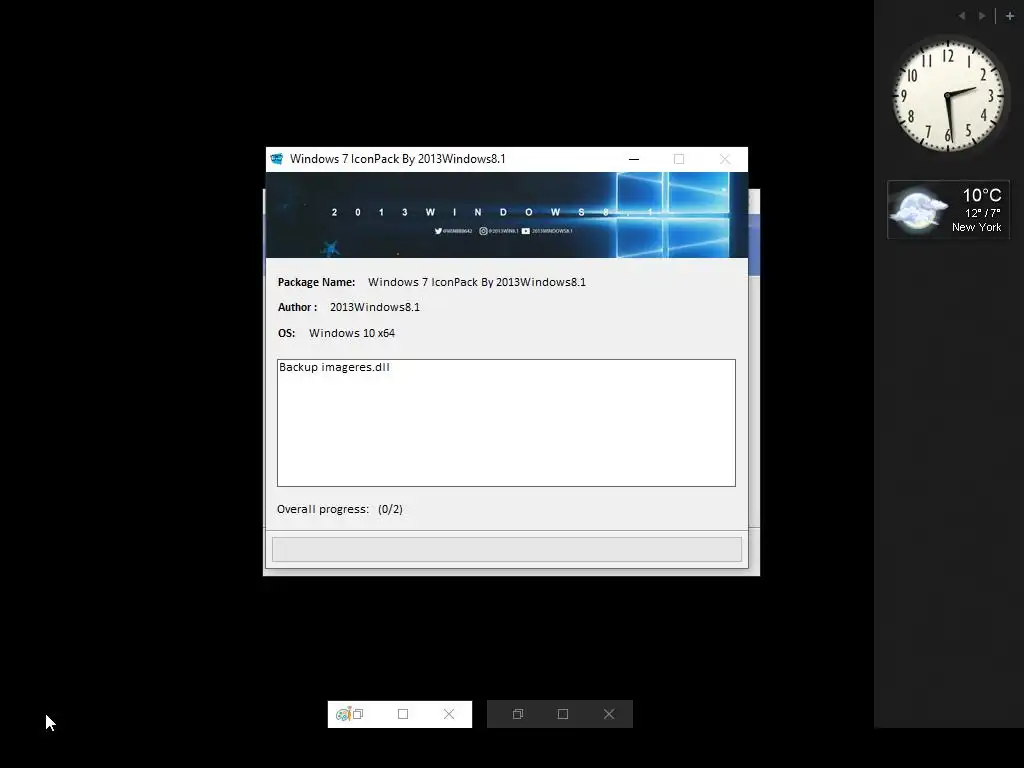Viewport: 1024px width, 768px height.
Task: Minimize the Windows 7 IconPack installer window
Action: (x=633, y=159)
